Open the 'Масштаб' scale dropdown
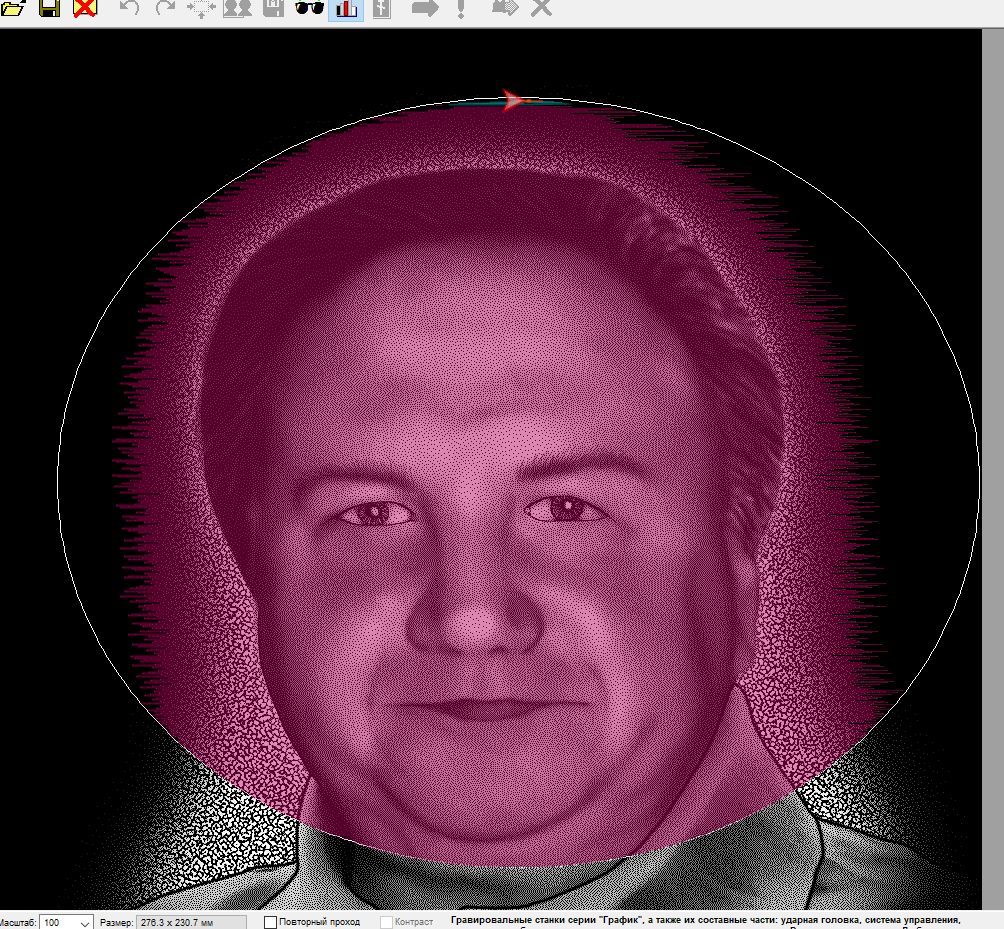The image size is (1004, 929). point(83,922)
